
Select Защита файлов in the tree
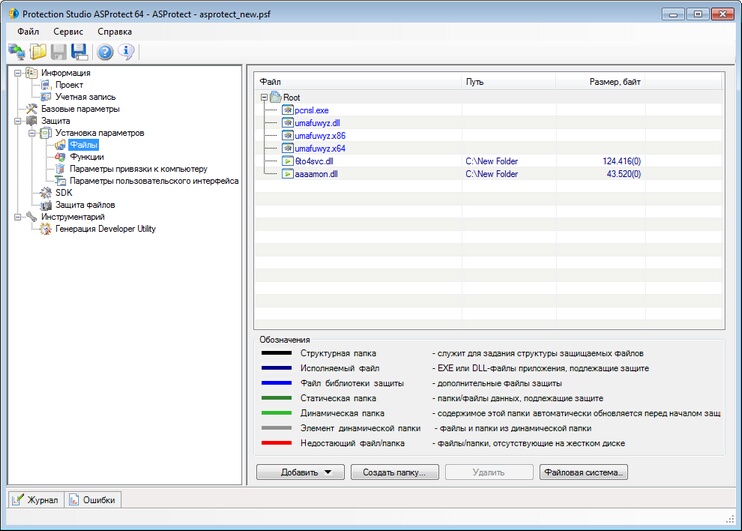[x=85, y=205]
